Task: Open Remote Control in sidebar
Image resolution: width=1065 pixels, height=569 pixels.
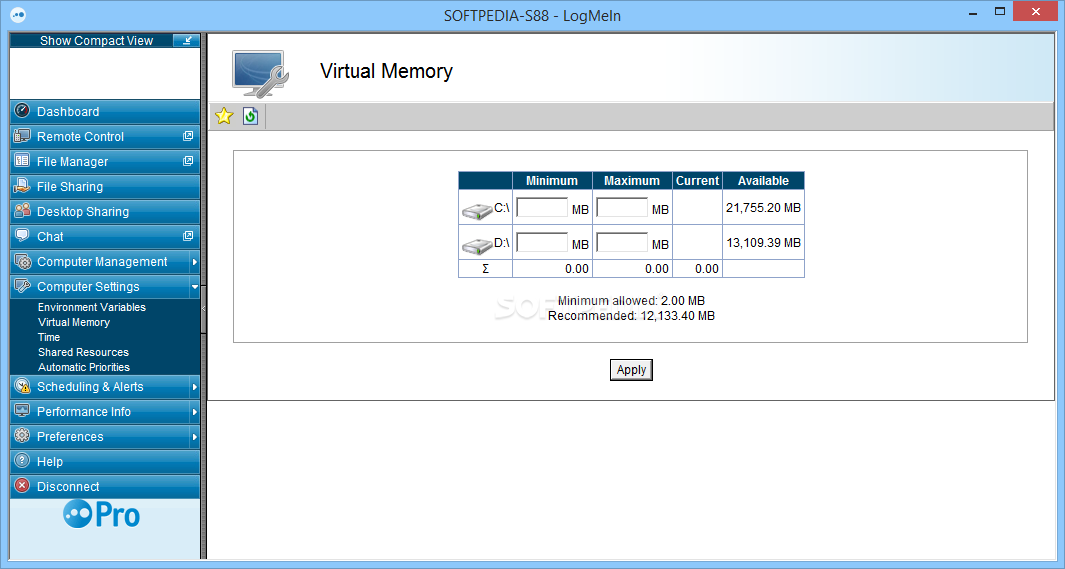Action: (x=105, y=136)
